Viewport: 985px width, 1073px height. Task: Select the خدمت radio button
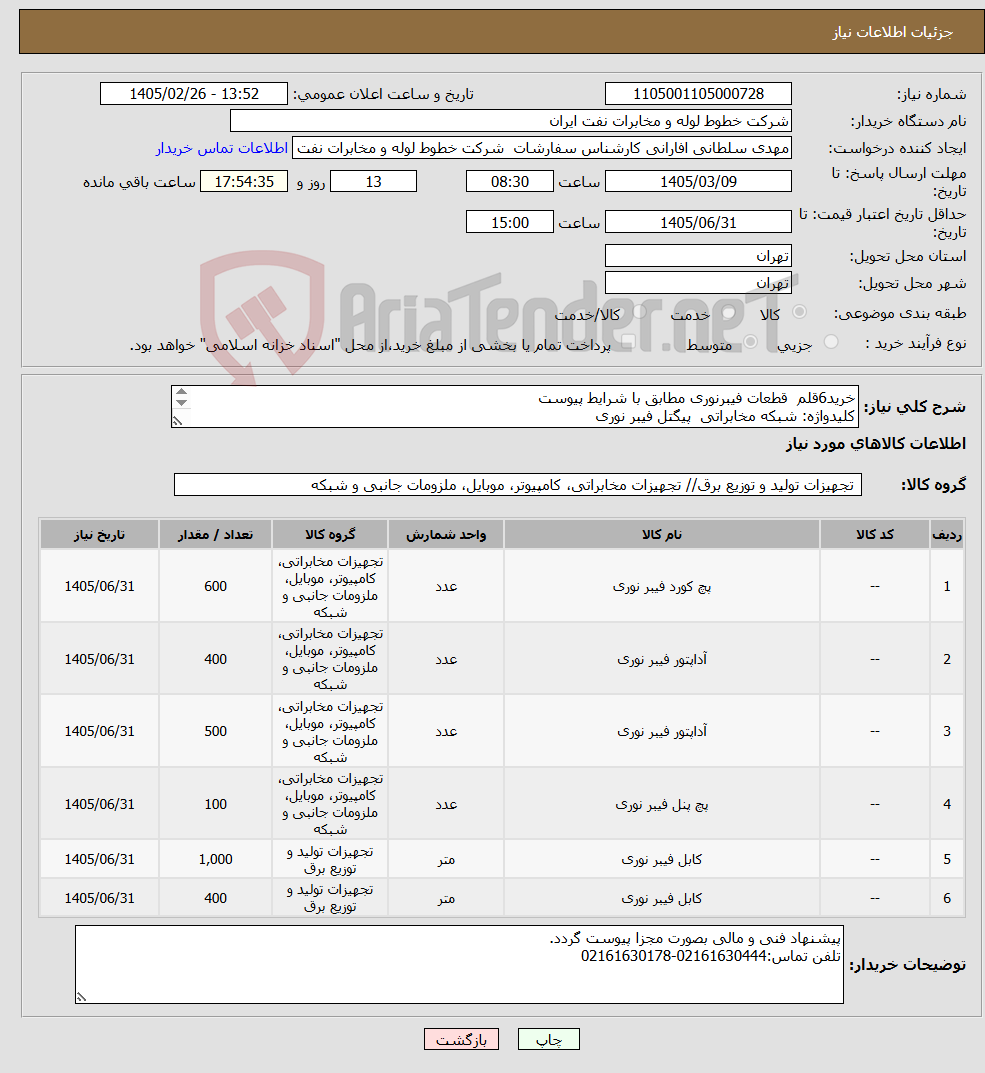pos(728,313)
